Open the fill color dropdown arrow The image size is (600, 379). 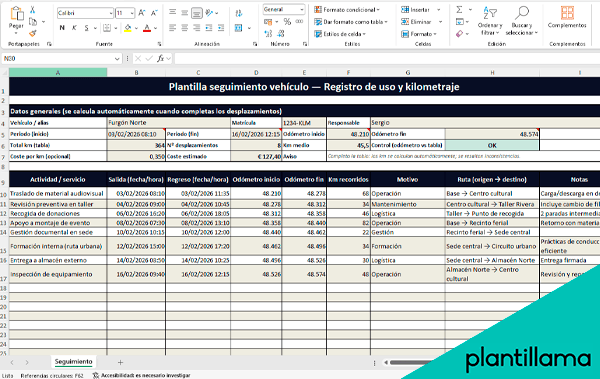(x=136, y=28)
